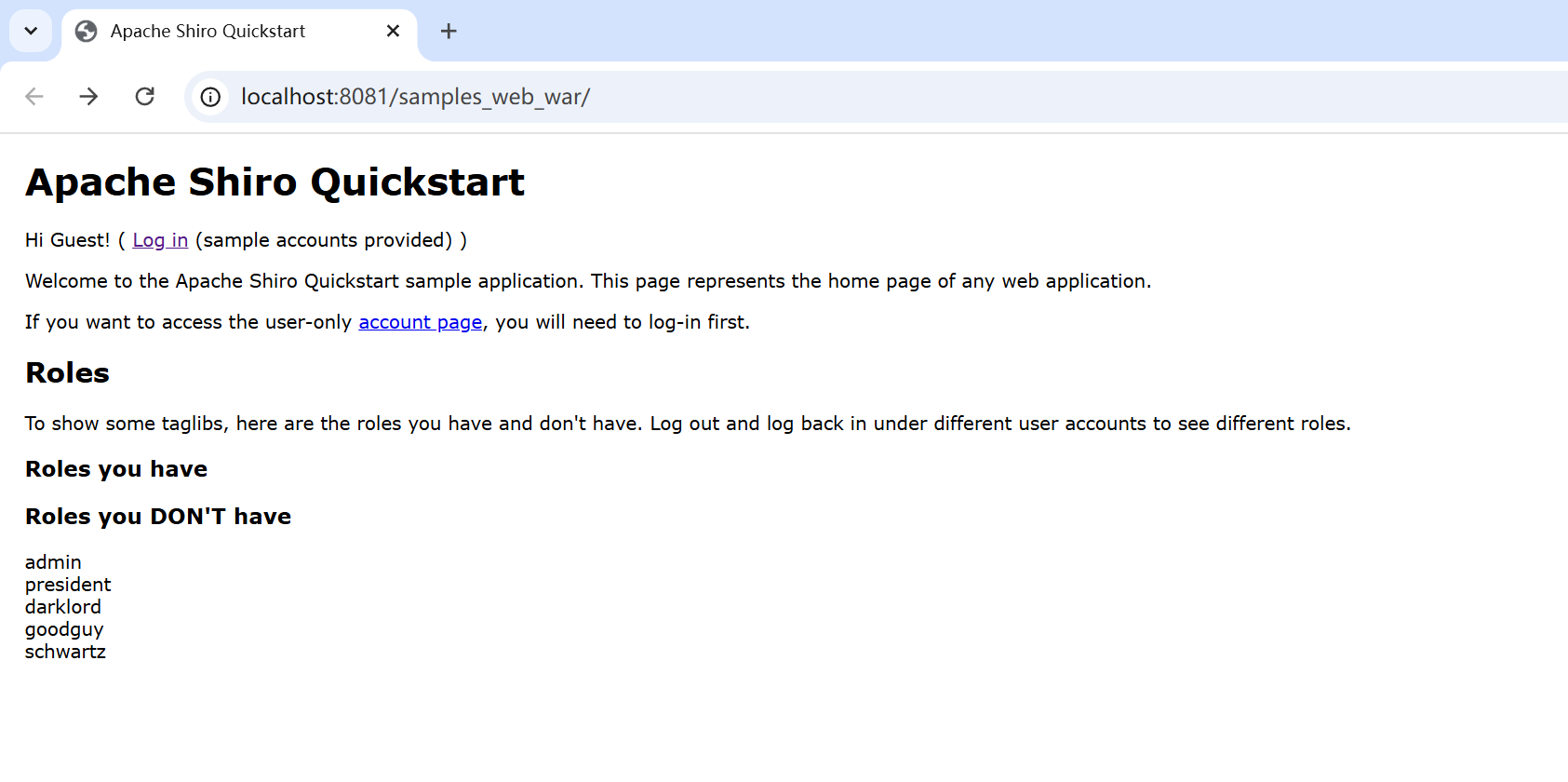
Task: Click the admin role text
Action: coord(53,562)
